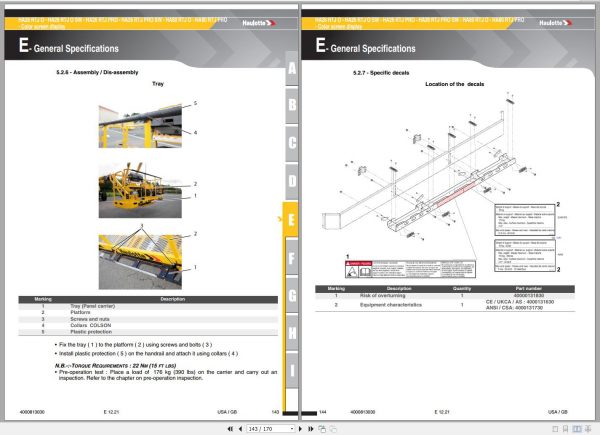Click 'Location of the decals' caption
The width and height of the screenshot is (600, 435).
(455, 84)
